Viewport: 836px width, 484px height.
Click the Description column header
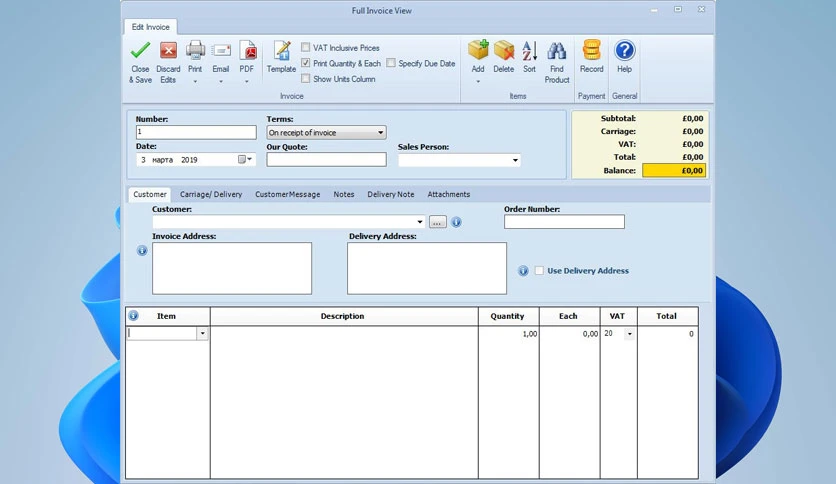coord(344,316)
